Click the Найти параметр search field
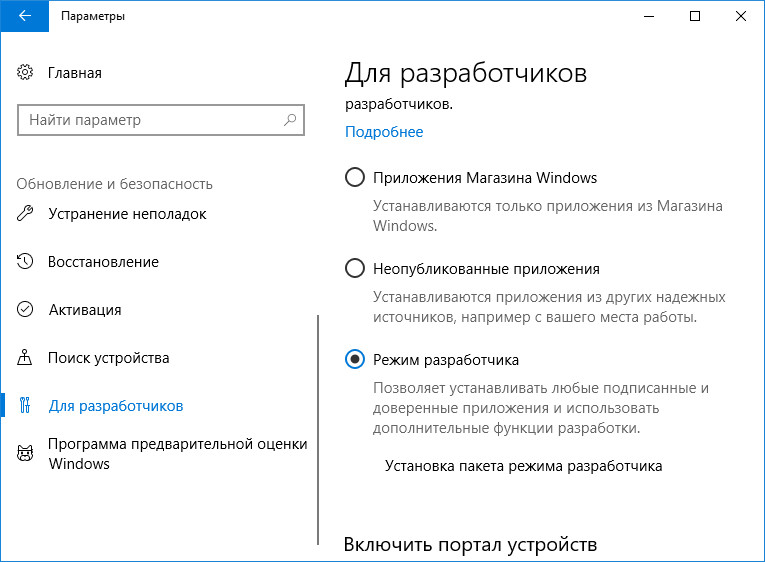 point(150,120)
